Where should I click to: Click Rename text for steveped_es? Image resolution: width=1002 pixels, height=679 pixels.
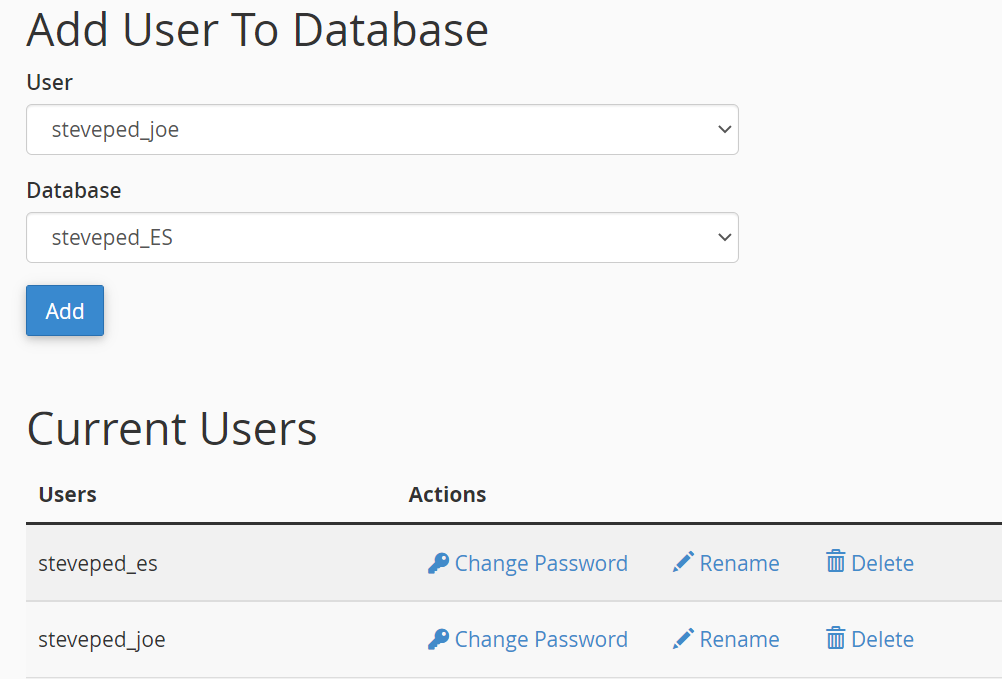tap(739, 564)
